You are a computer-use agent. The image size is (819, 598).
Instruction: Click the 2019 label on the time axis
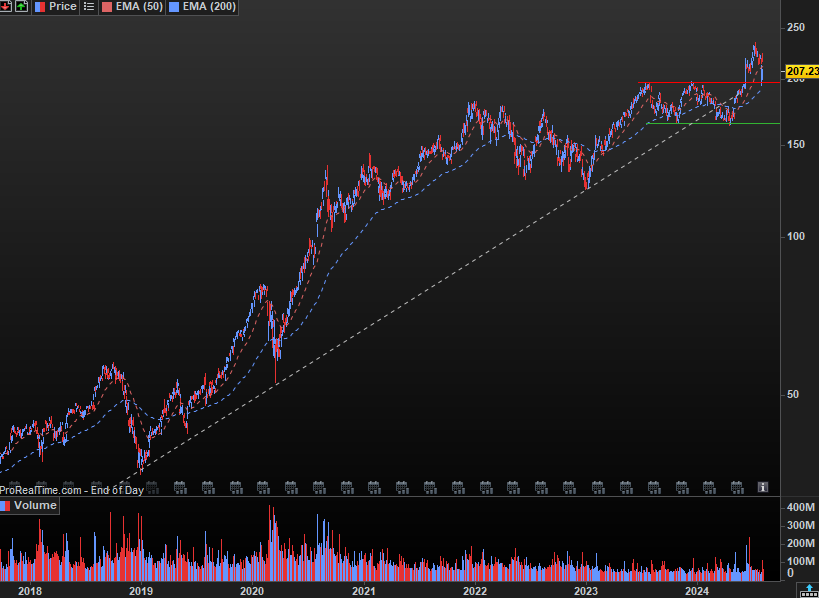(141, 591)
